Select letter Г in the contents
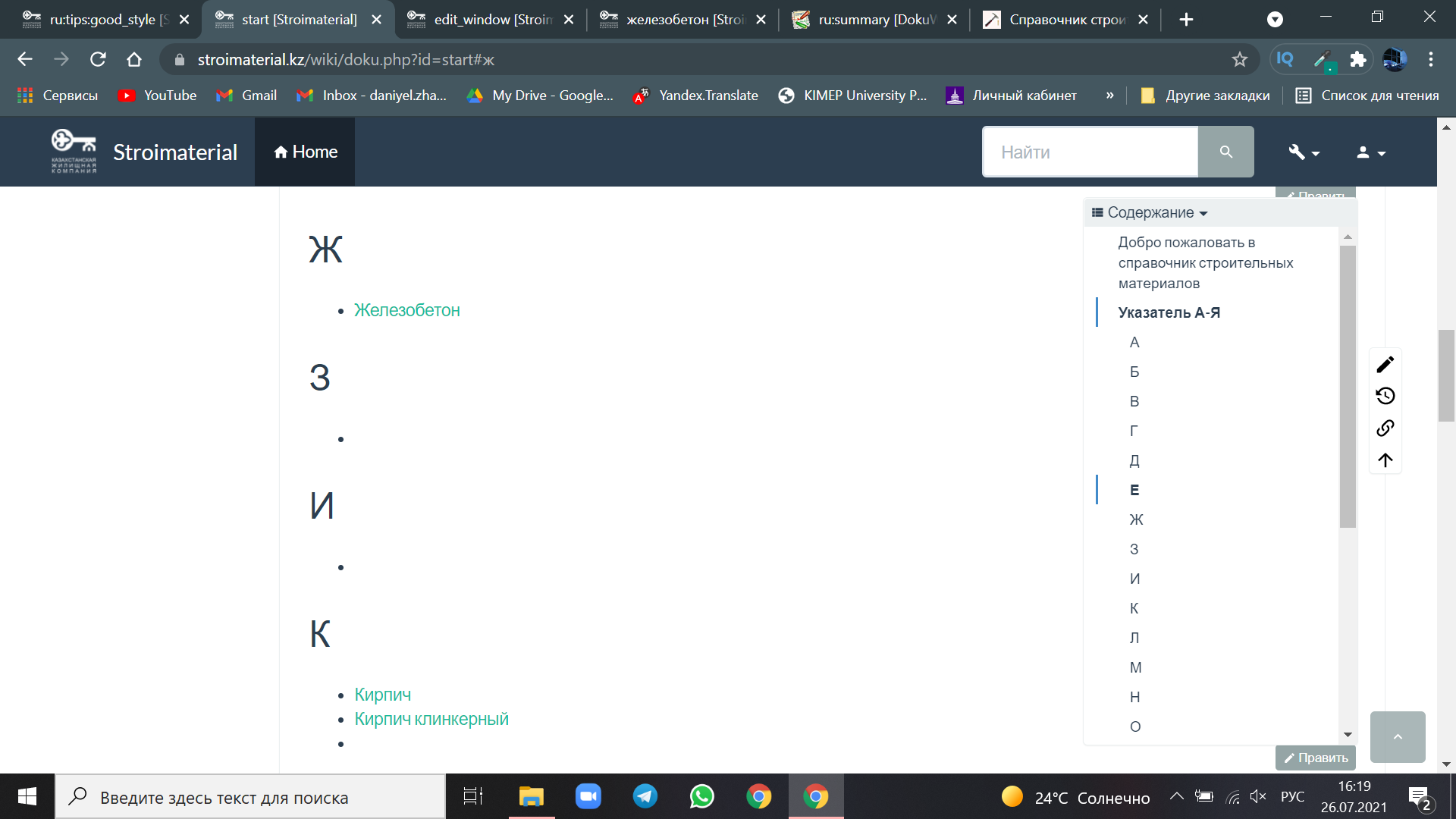1456x819 pixels. 1134,431
